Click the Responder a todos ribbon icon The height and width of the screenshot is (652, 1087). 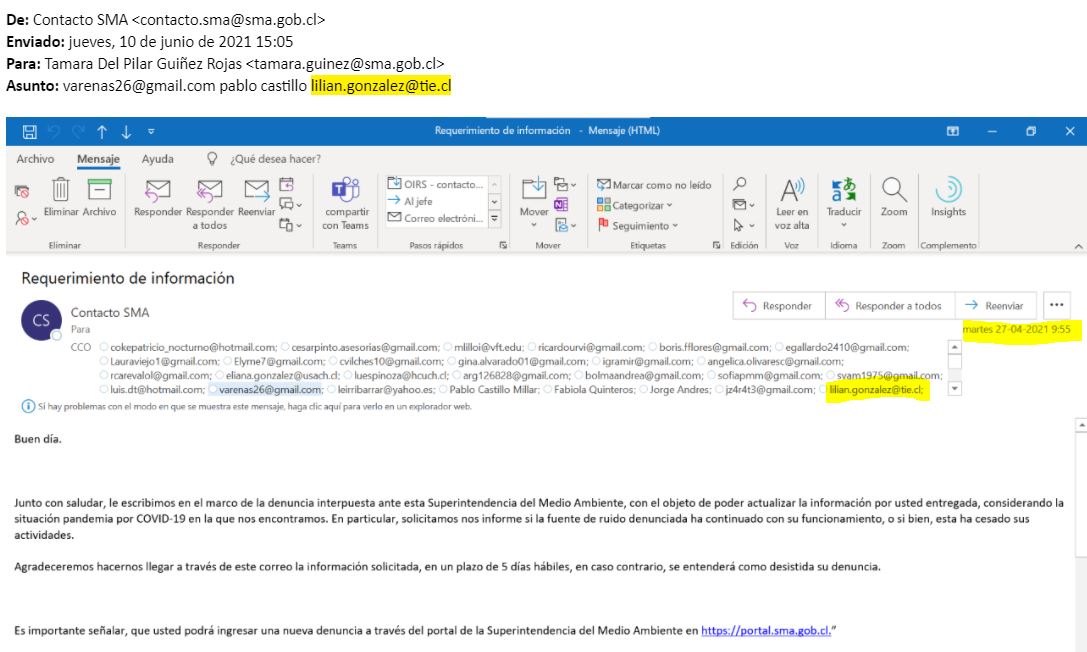click(209, 190)
